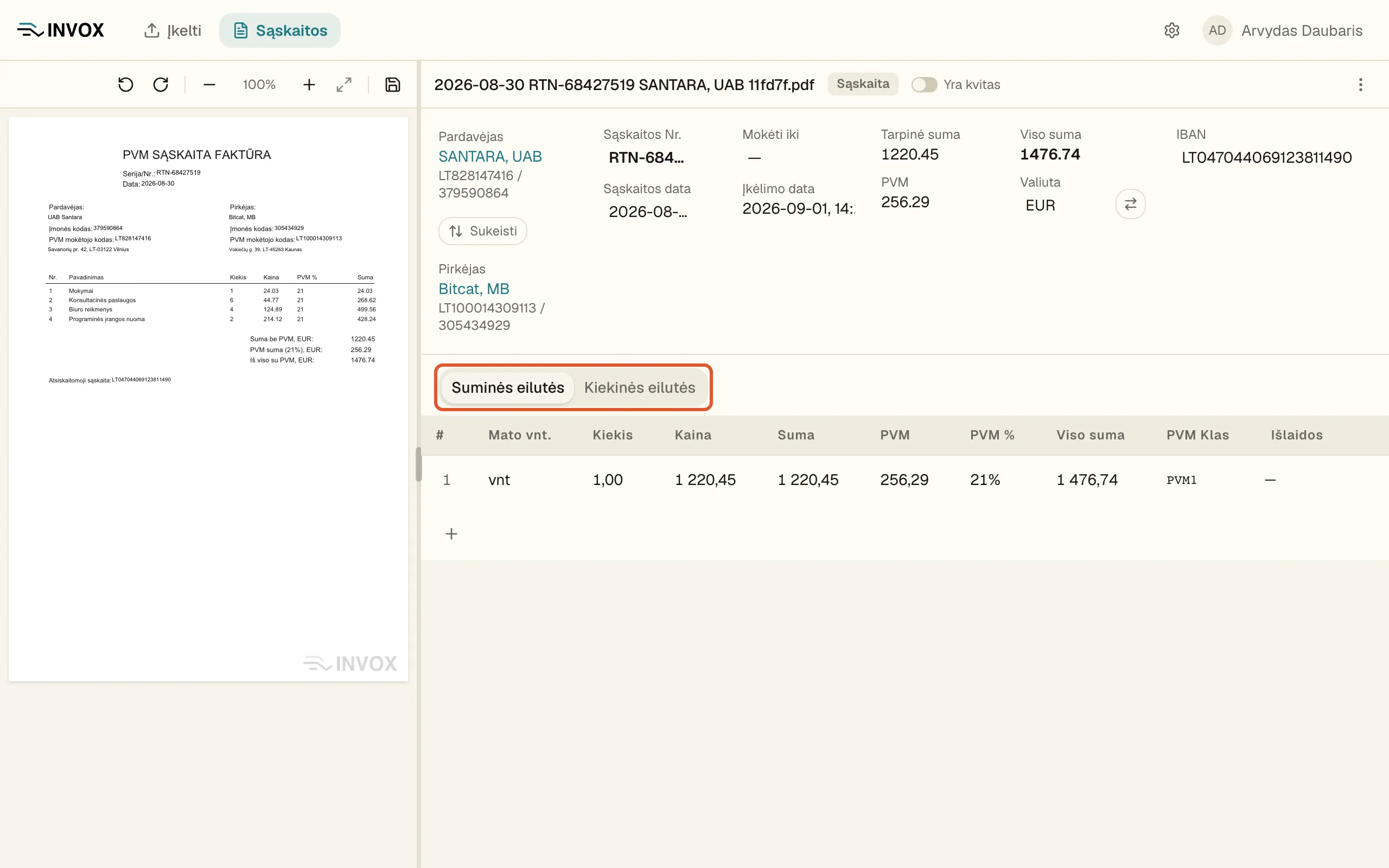
Task: Click the 21% PVM rate cell
Action: pyautogui.click(x=985, y=480)
